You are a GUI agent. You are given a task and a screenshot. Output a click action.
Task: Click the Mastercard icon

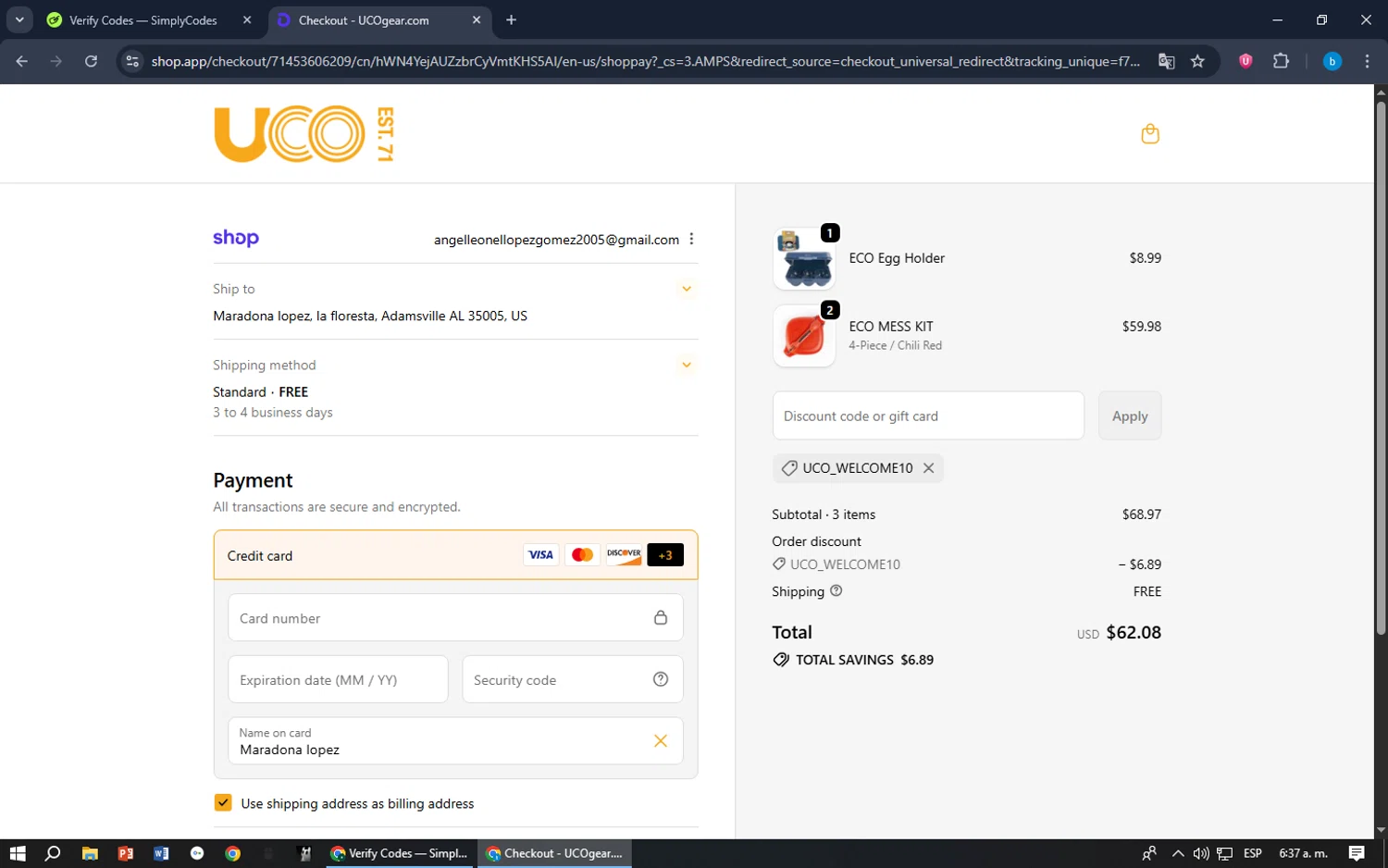click(x=582, y=555)
